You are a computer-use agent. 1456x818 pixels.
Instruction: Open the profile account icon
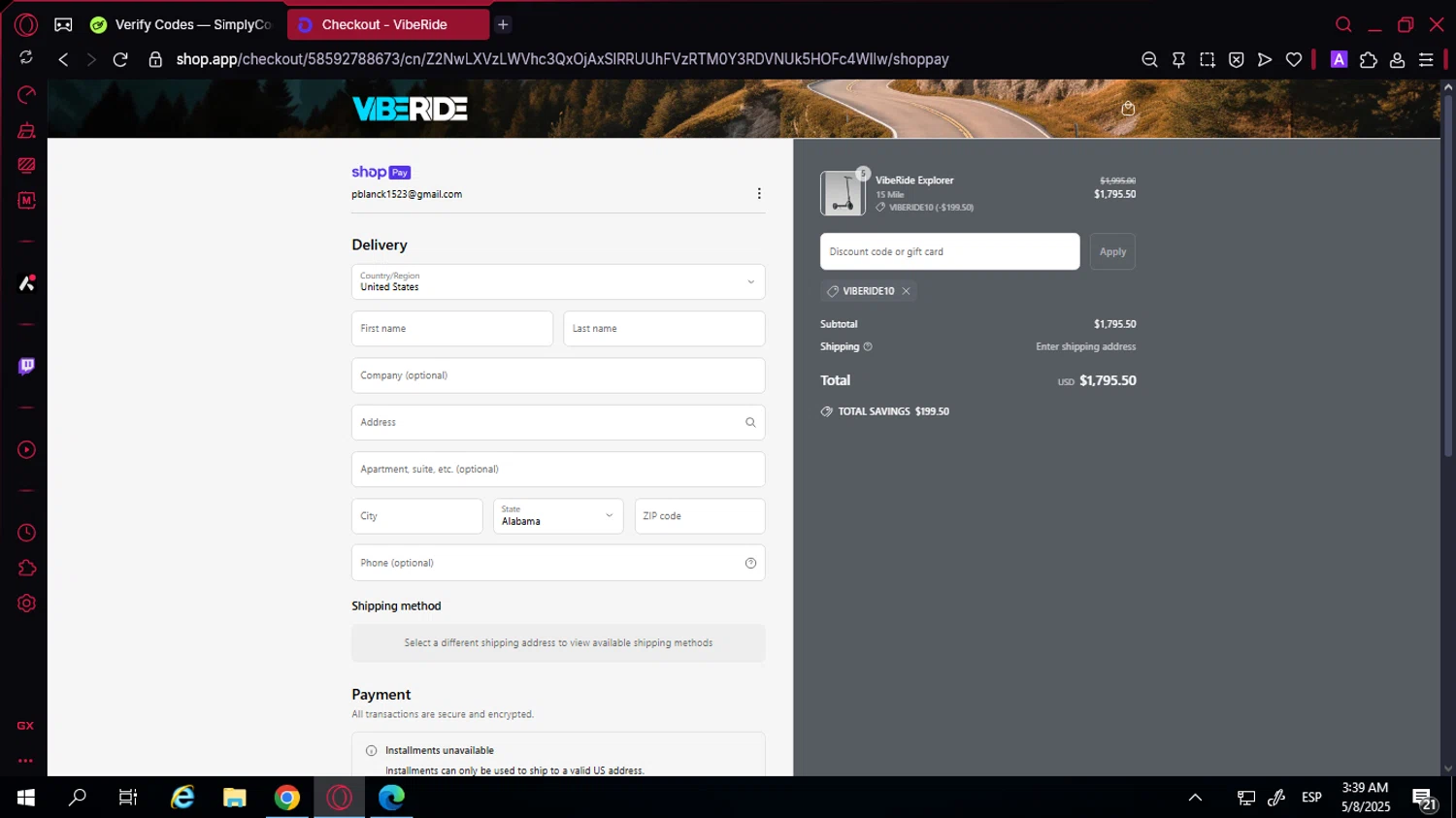tap(1398, 60)
